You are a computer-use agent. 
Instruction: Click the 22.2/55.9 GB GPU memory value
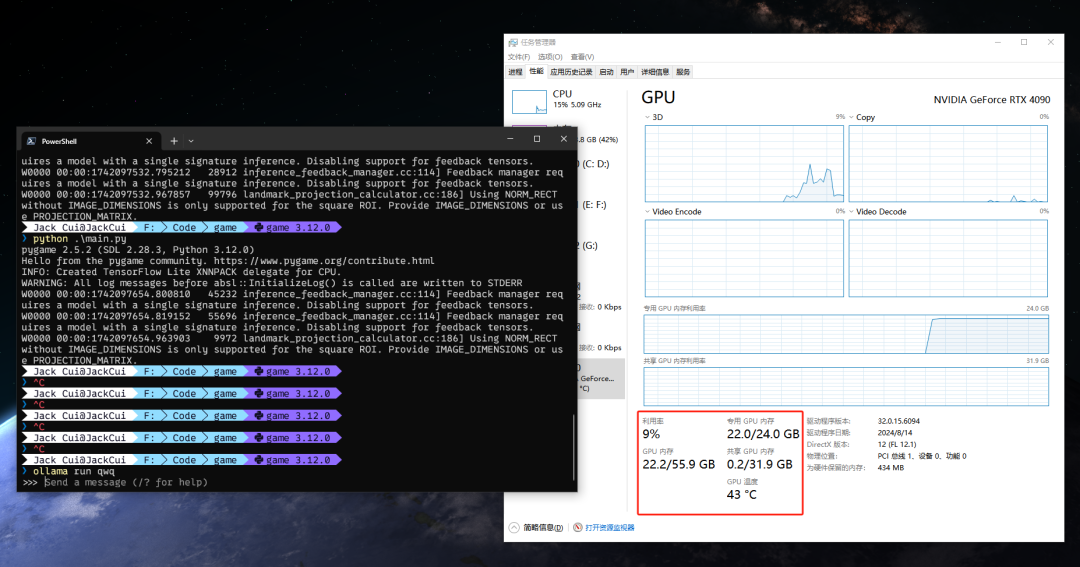678,464
